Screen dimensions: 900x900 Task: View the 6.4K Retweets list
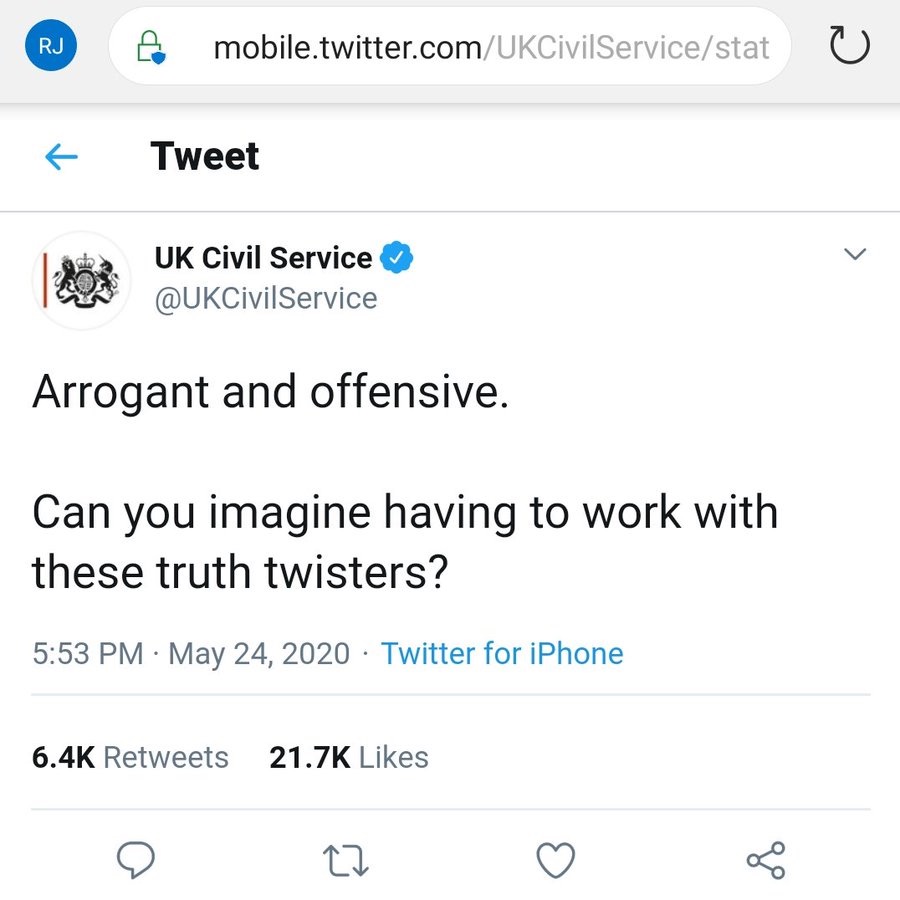click(x=130, y=757)
